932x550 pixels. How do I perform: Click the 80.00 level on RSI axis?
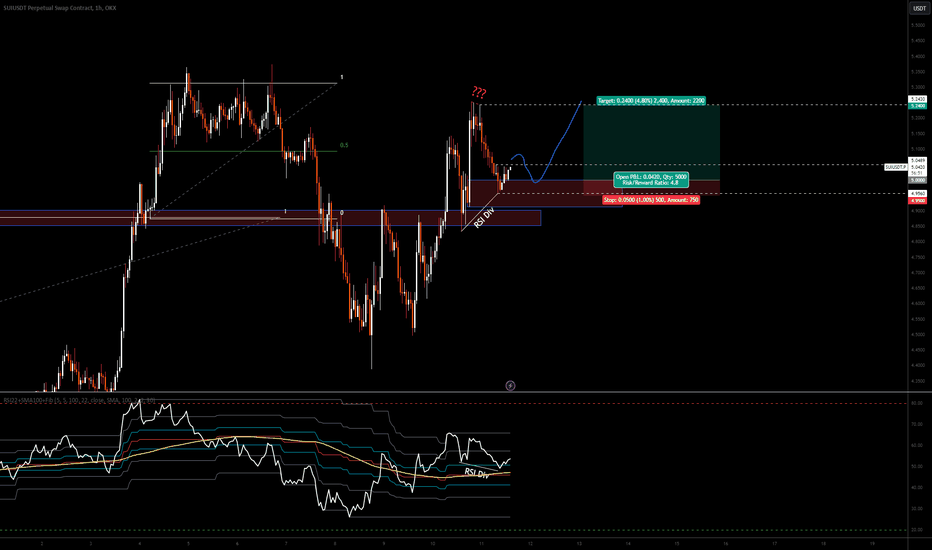[917, 403]
